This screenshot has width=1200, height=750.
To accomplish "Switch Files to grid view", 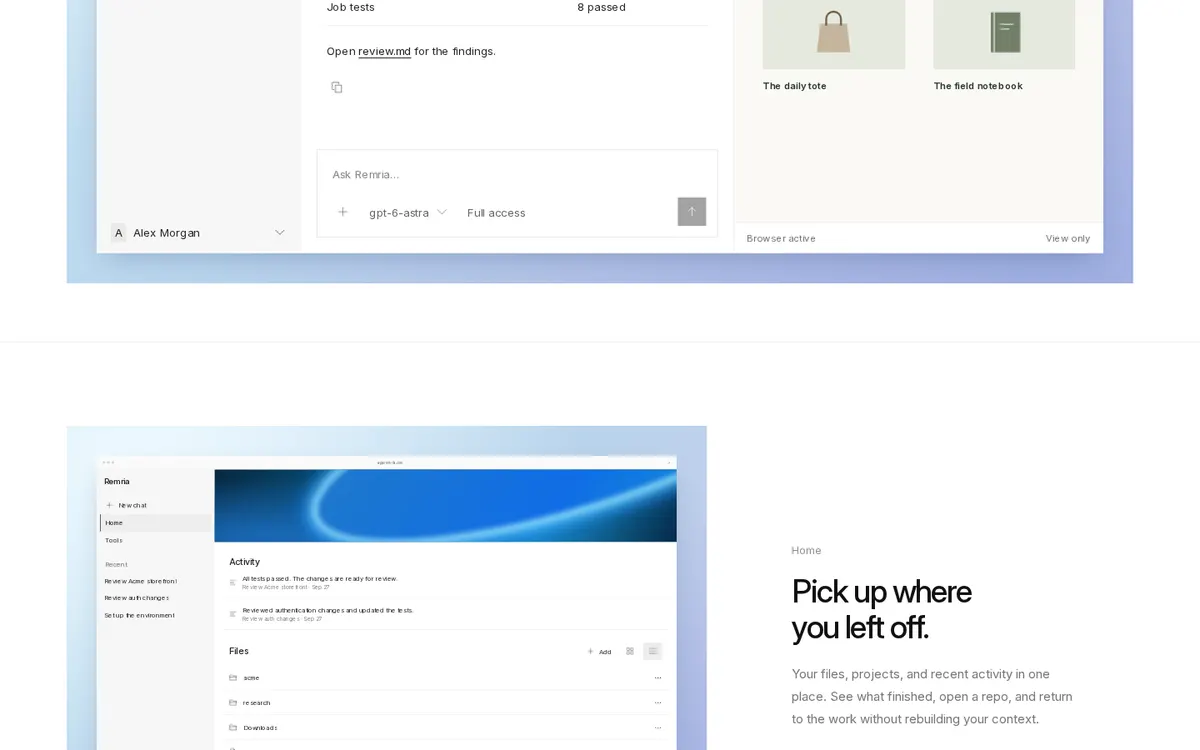I will point(630,651).
